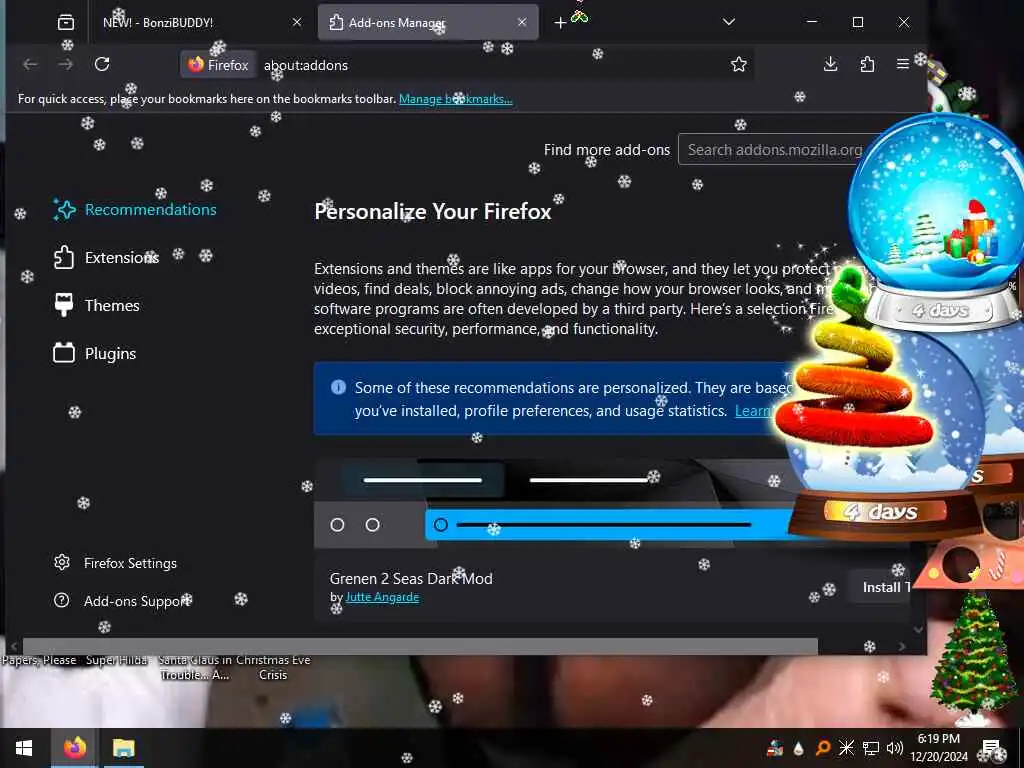
Task: Click the Personalize Your Firefox heading
Action: [x=433, y=212]
